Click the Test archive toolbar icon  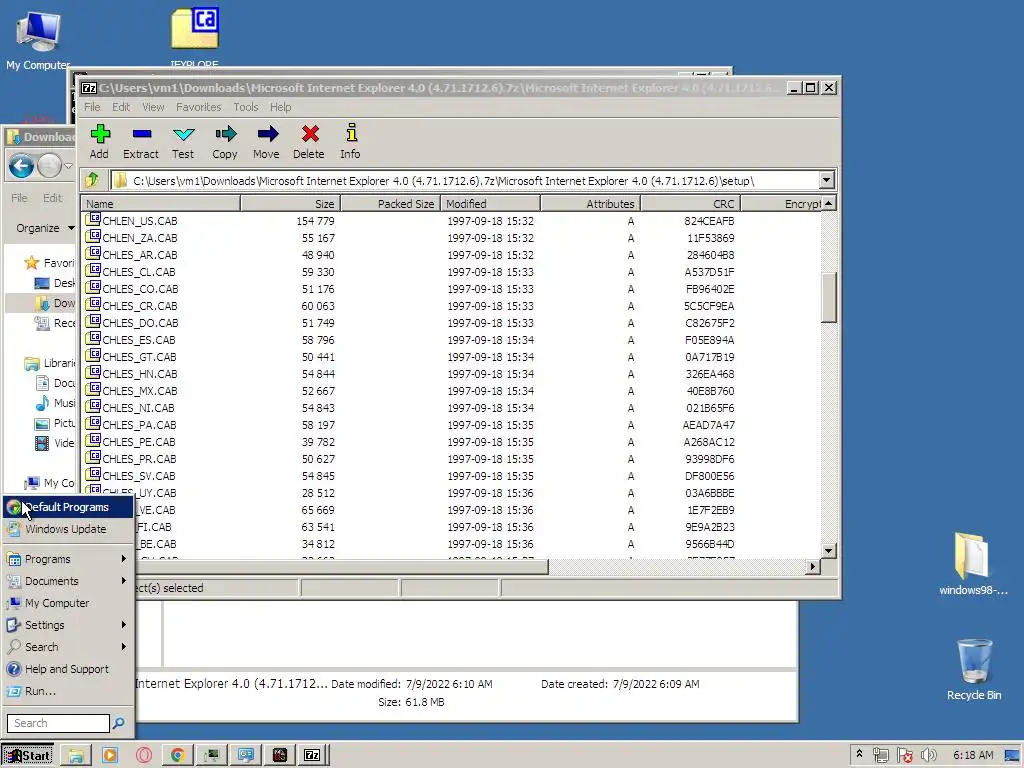pos(183,142)
